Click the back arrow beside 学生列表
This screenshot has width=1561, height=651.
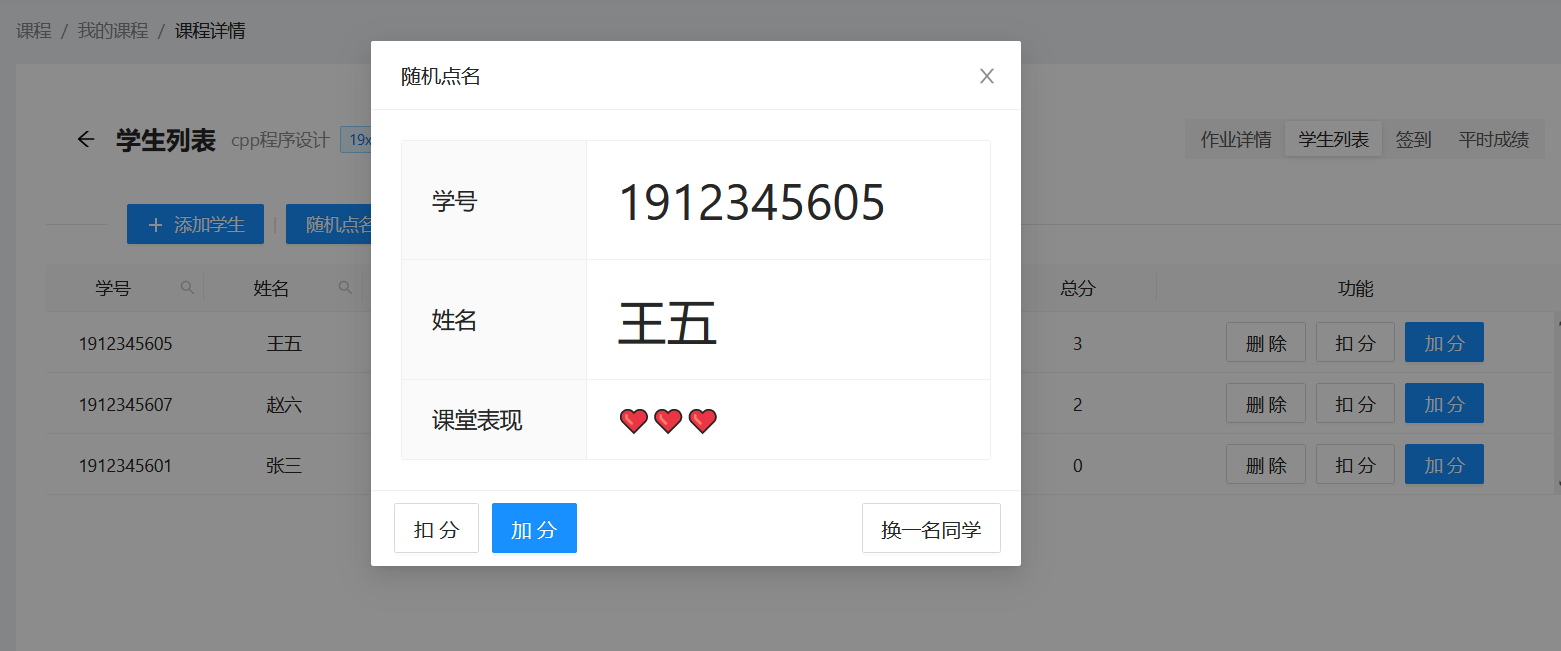(86, 140)
